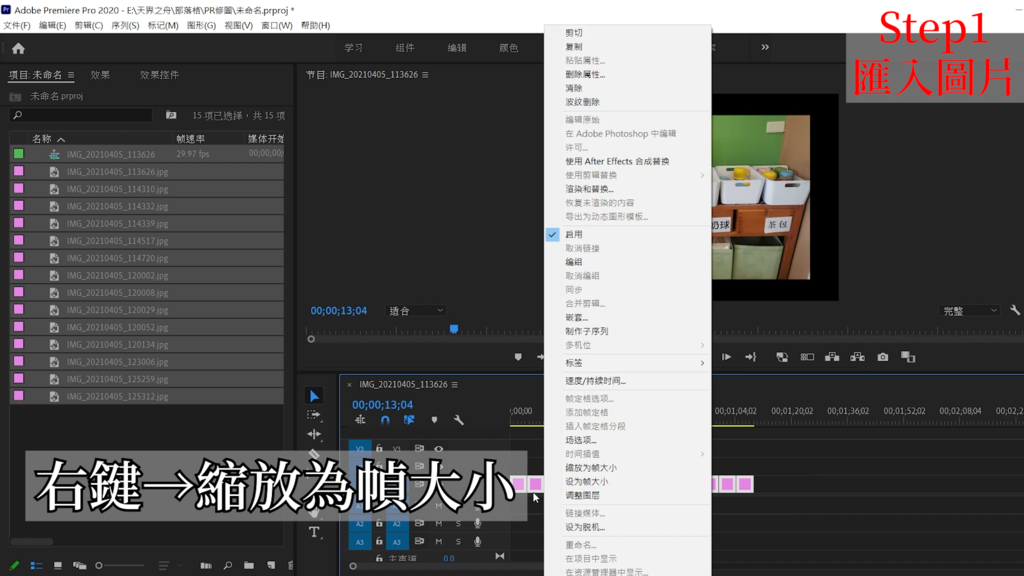Click New Item icon in project panel
1024x576 pixels.
point(271,566)
